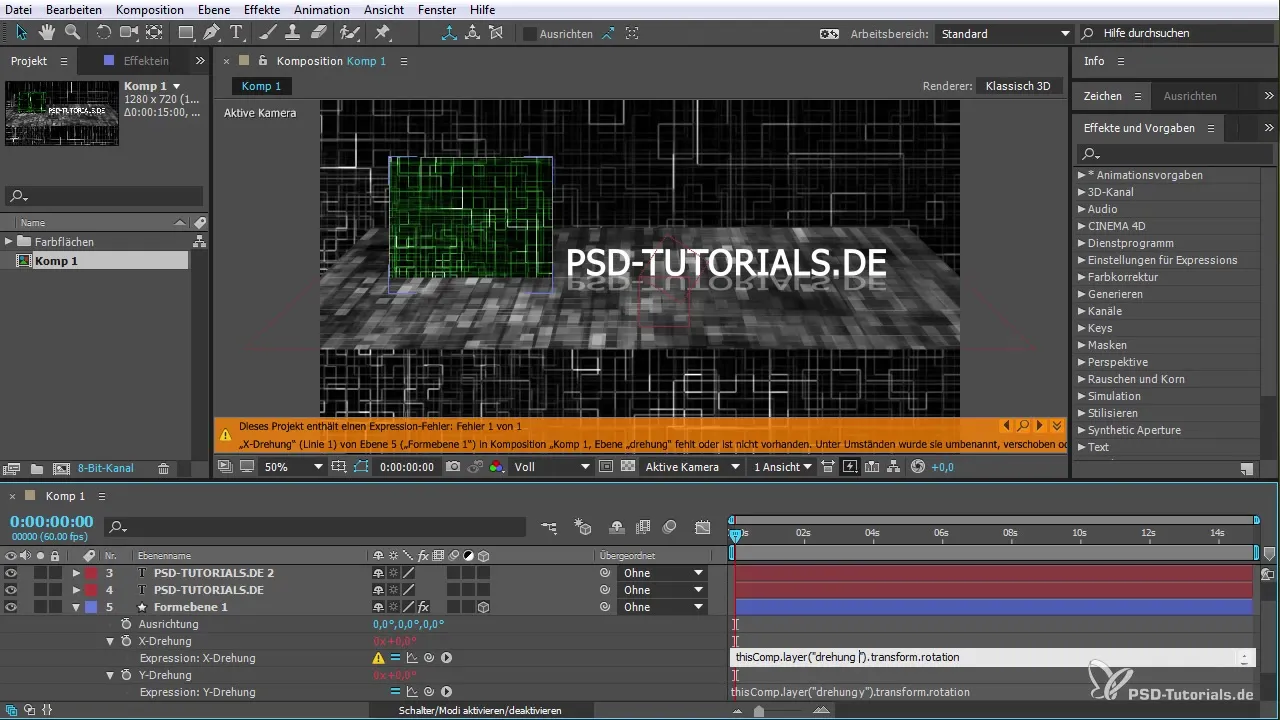Toggle 3D layer switch for Formebene 1

point(484,607)
